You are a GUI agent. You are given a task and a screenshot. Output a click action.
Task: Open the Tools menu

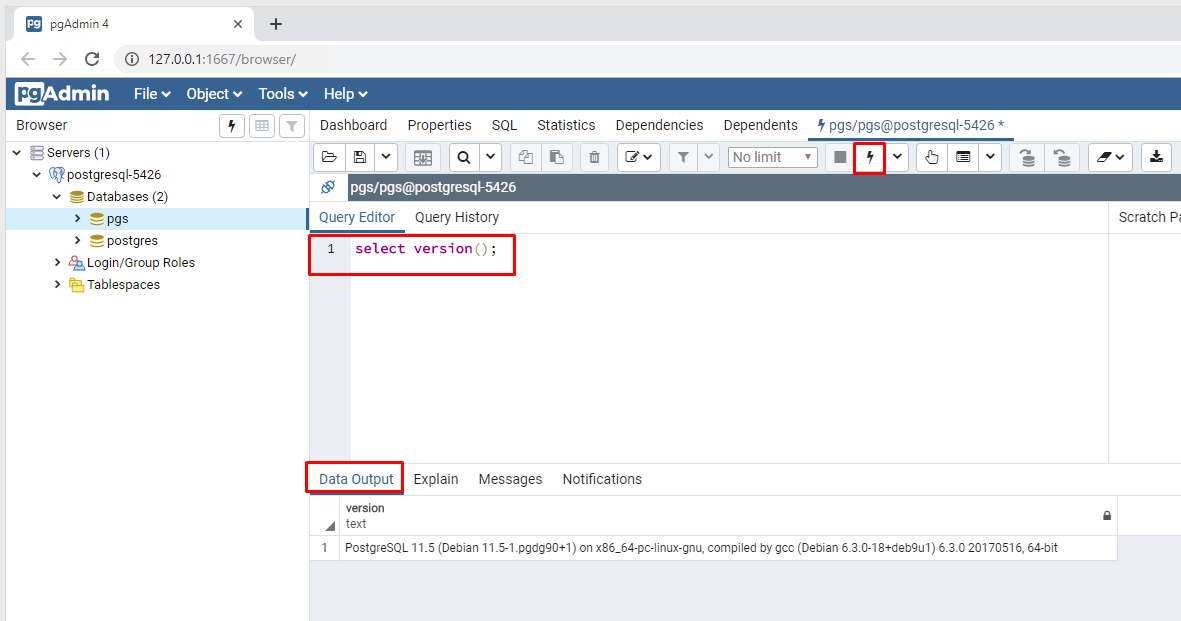coord(283,94)
